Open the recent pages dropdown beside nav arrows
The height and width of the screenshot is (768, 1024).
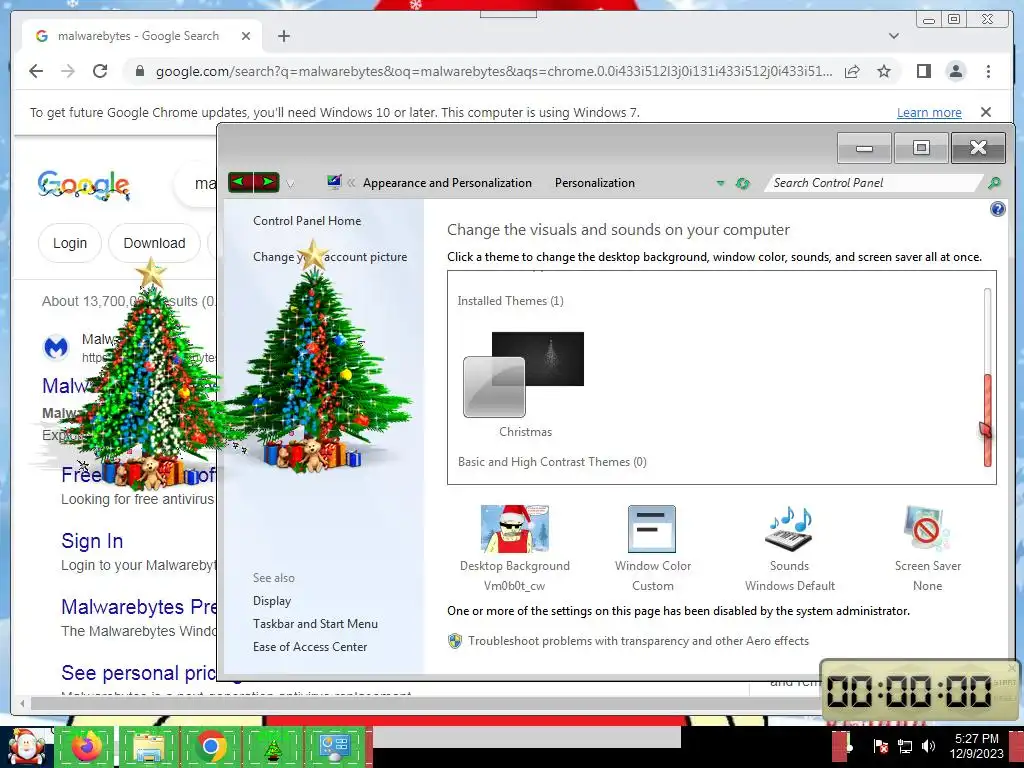click(x=291, y=184)
